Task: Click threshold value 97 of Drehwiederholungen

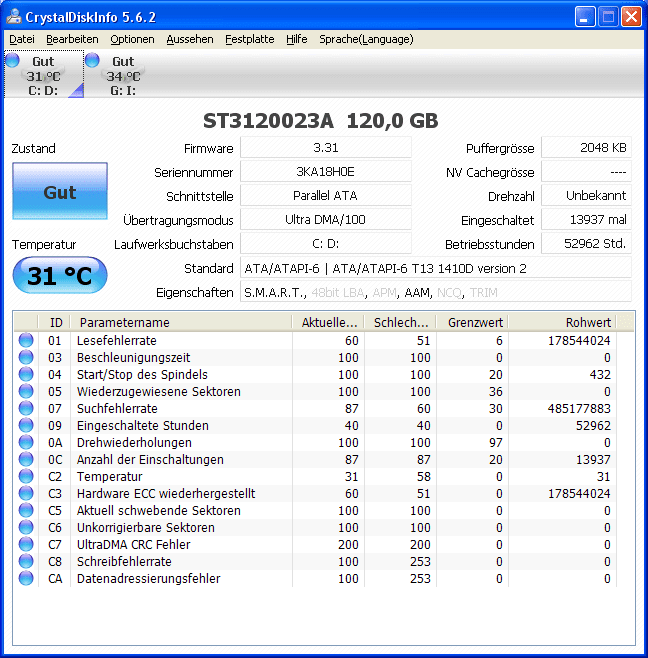Action: tap(496, 442)
